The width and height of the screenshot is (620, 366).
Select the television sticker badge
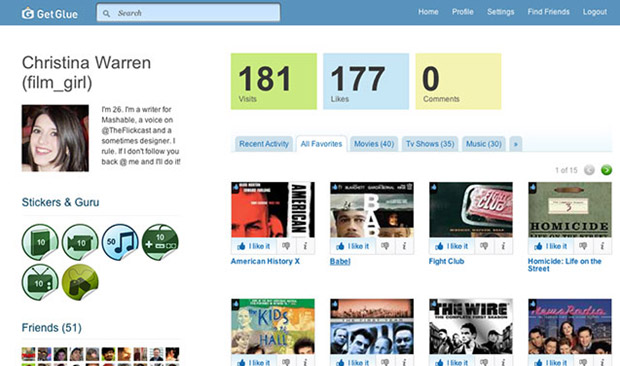(x=40, y=282)
